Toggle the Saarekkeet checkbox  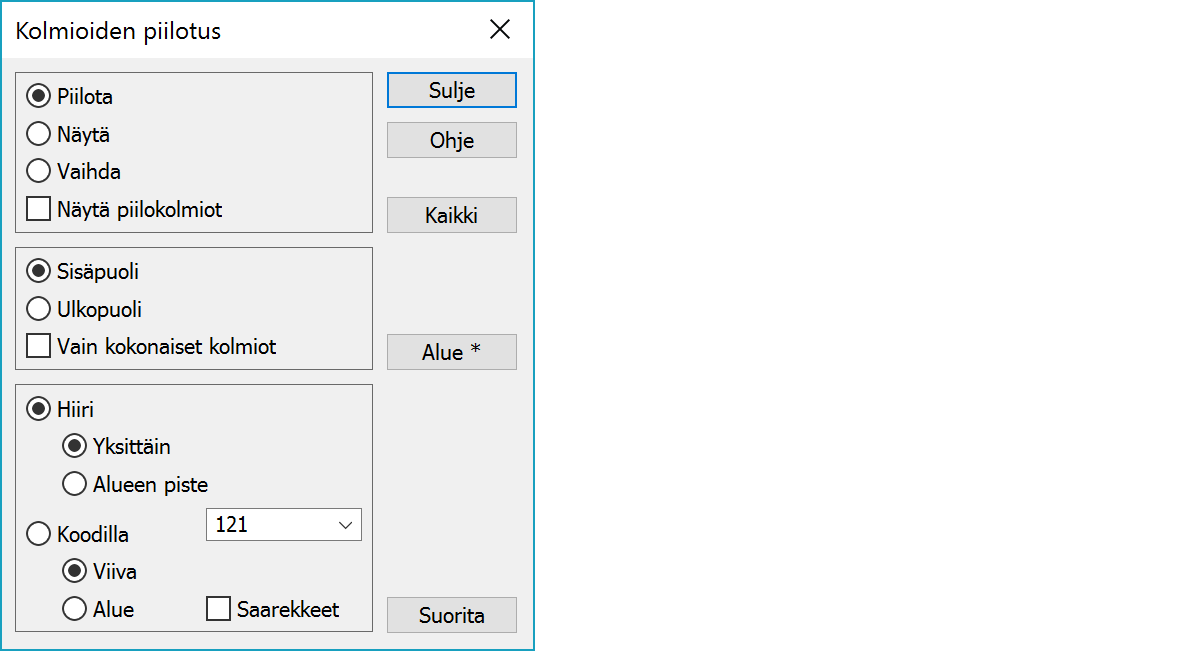(x=218, y=608)
